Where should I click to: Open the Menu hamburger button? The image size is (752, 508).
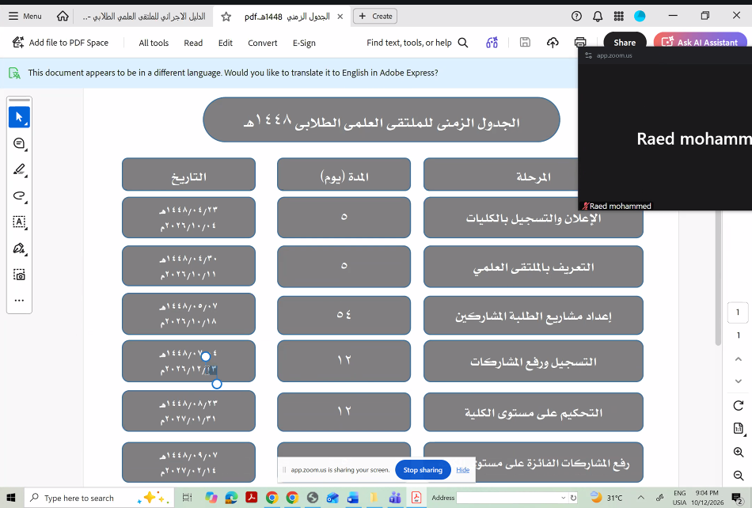point(25,16)
